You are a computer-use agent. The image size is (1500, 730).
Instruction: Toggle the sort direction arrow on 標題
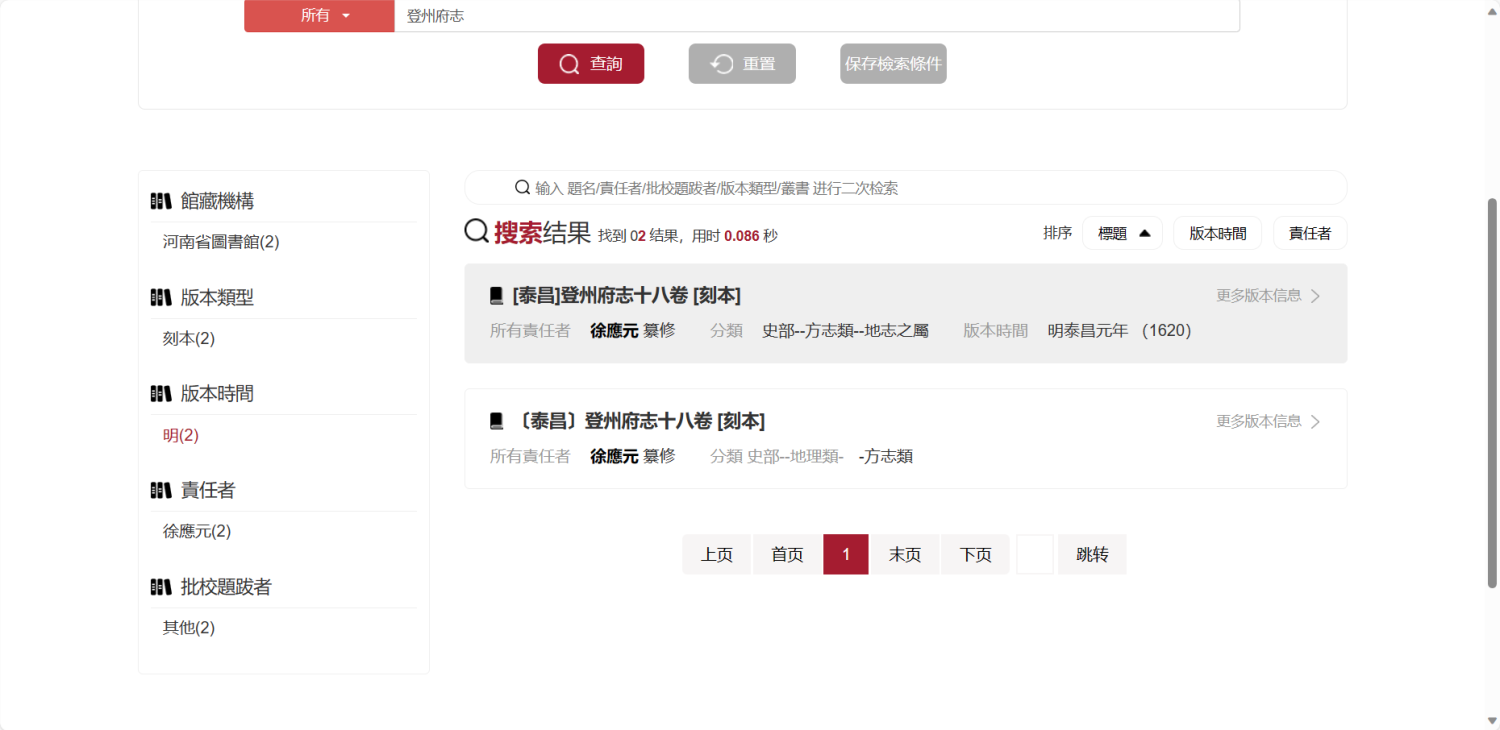[x=1144, y=232]
